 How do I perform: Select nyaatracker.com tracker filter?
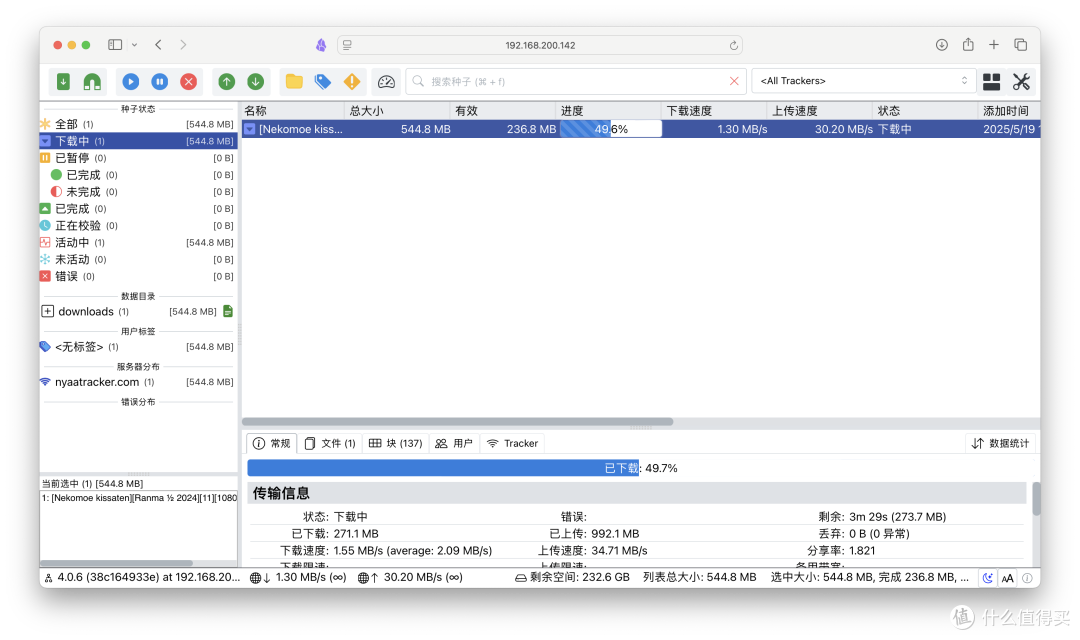coord(138,382)
